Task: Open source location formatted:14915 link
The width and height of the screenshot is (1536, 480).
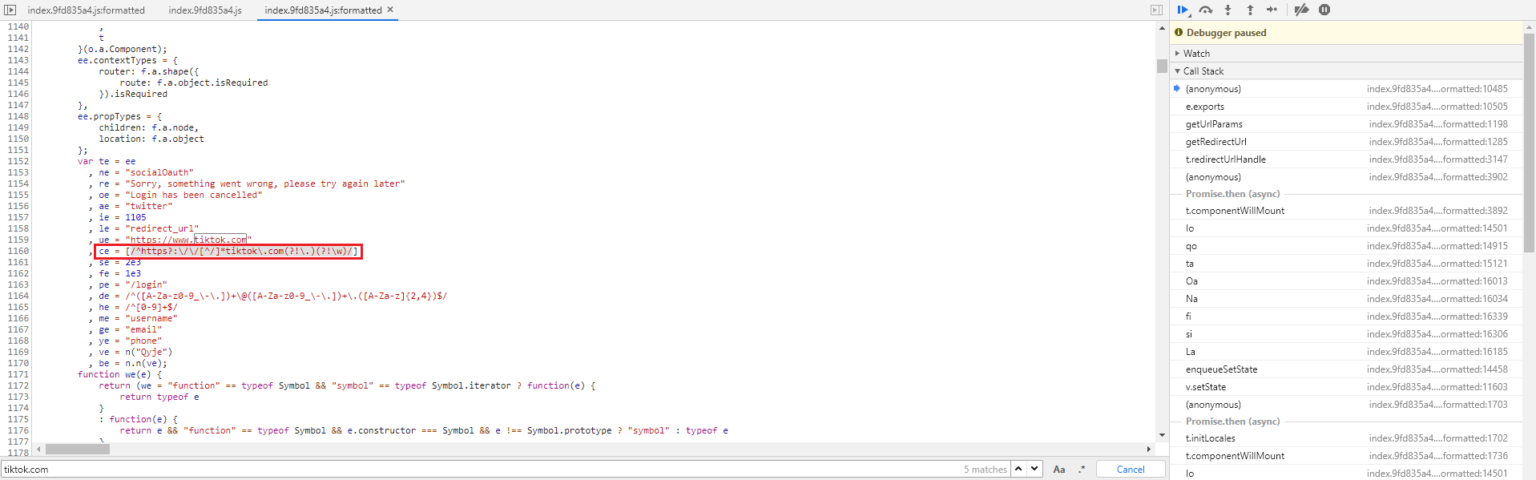Action: (1438, 246)
